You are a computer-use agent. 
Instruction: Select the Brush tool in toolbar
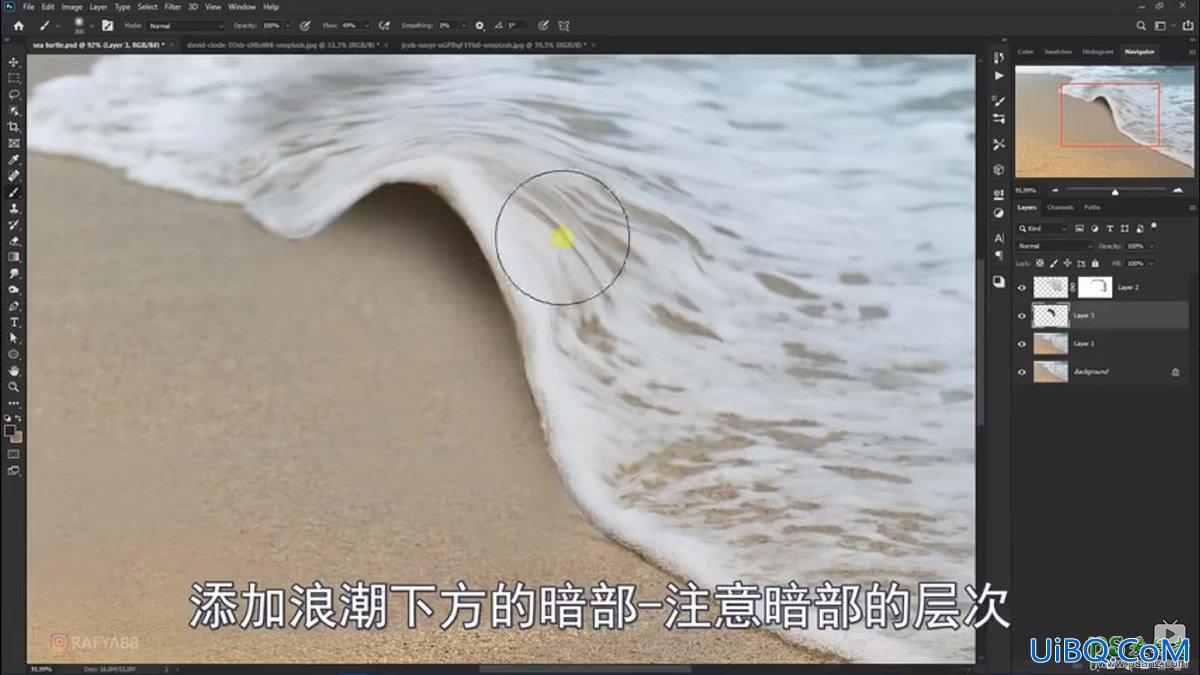(14, 192)
